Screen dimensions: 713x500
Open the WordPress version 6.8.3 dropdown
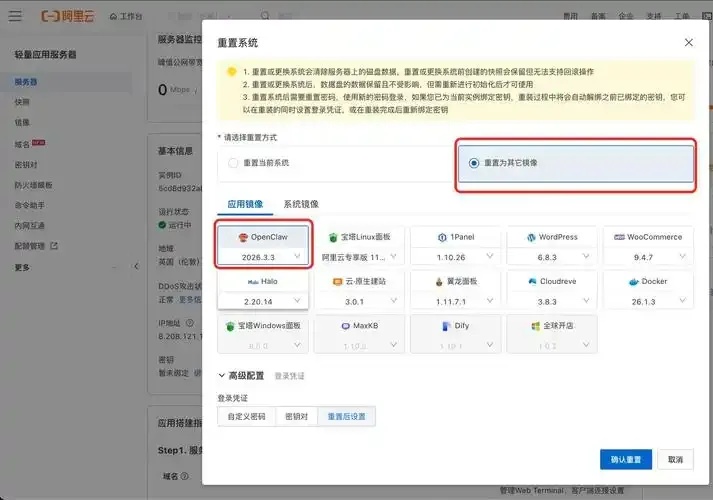(x=552, y=257)
